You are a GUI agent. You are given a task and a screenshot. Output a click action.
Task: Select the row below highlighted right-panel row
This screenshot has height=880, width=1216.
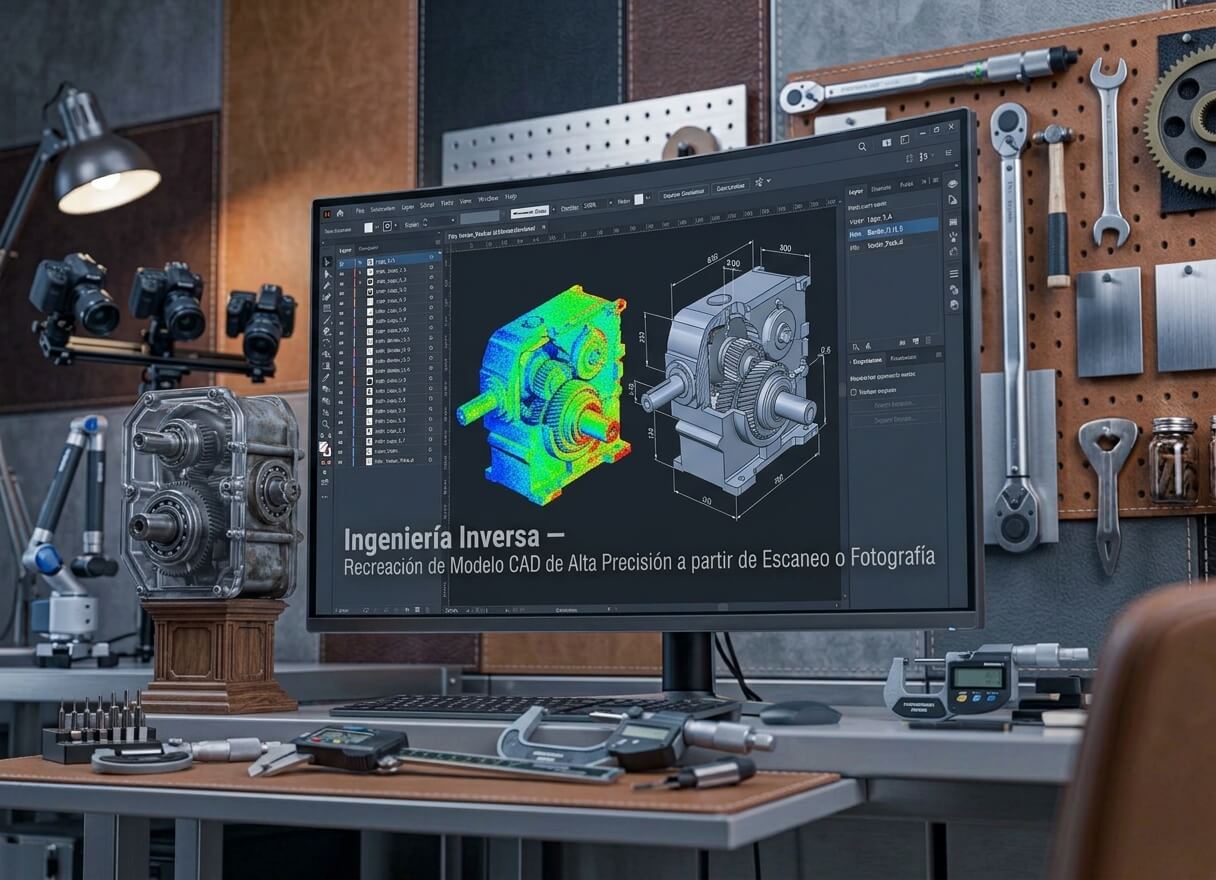pos(892,244)
